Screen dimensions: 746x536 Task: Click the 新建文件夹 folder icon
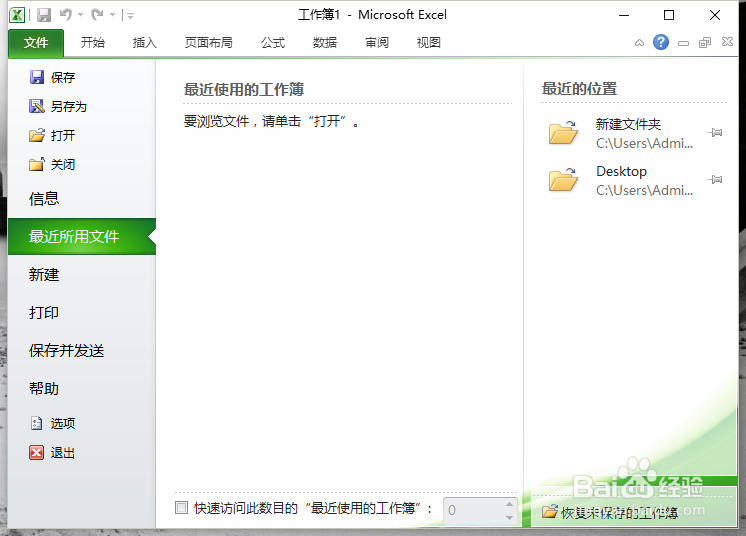[x=563, y=132]
